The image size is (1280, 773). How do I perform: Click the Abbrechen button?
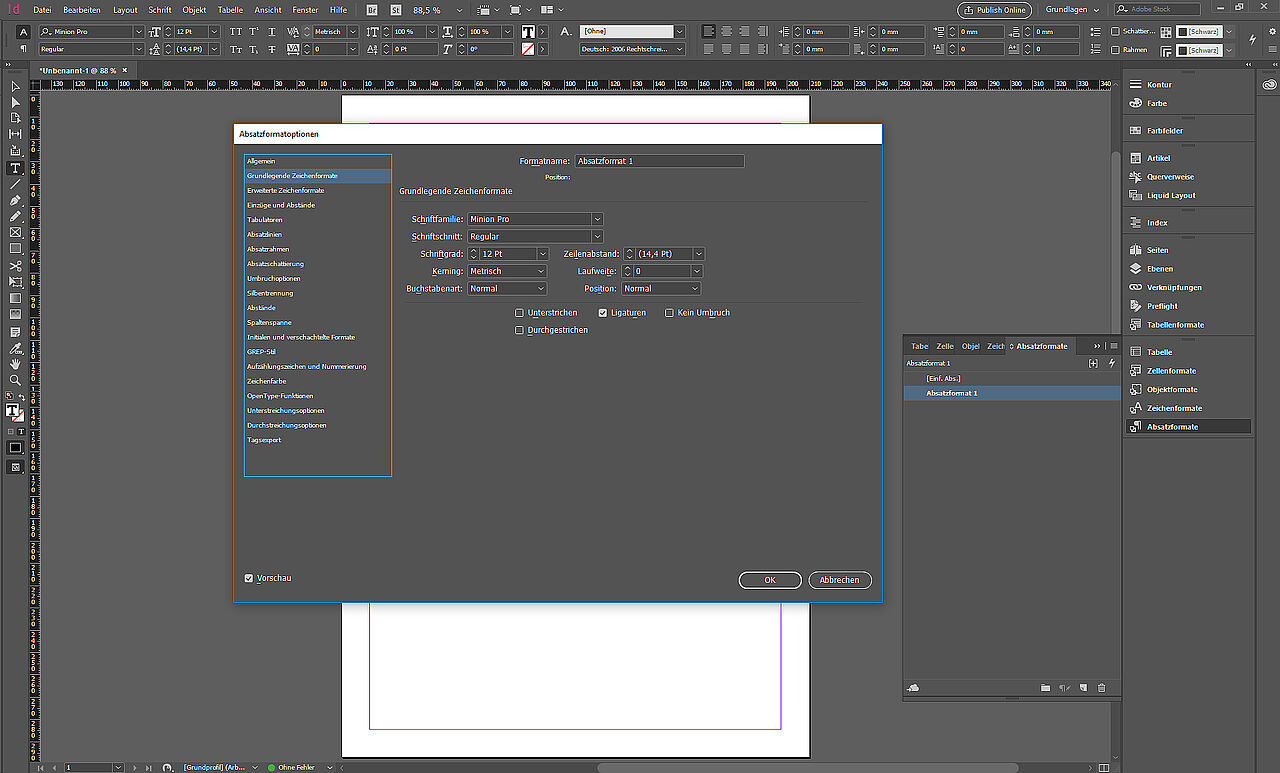(840, 580)
